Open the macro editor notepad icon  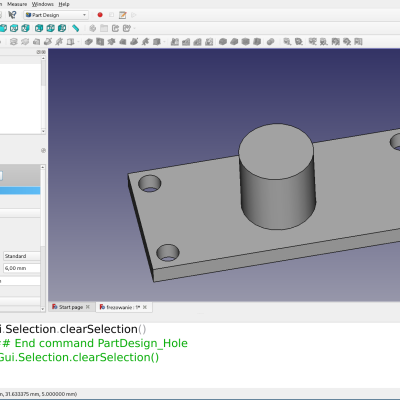coord(123,15)
